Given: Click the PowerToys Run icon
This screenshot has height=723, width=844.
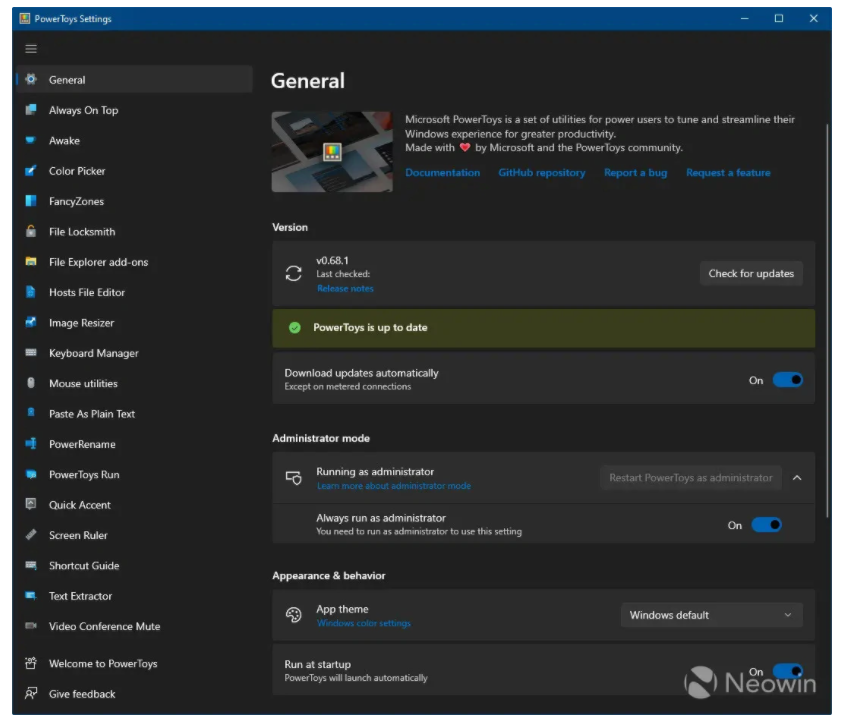Looking at the screenshot, I should (x=31, y=474).
